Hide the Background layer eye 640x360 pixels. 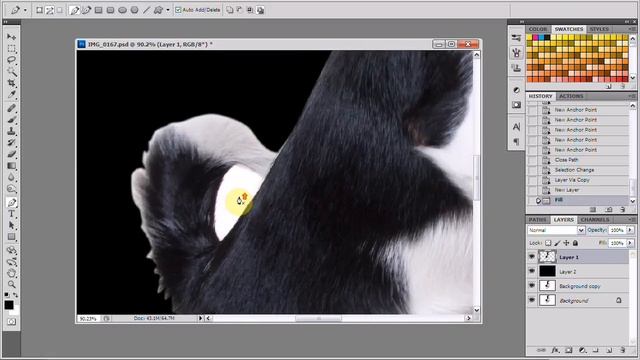coord(531,300)
